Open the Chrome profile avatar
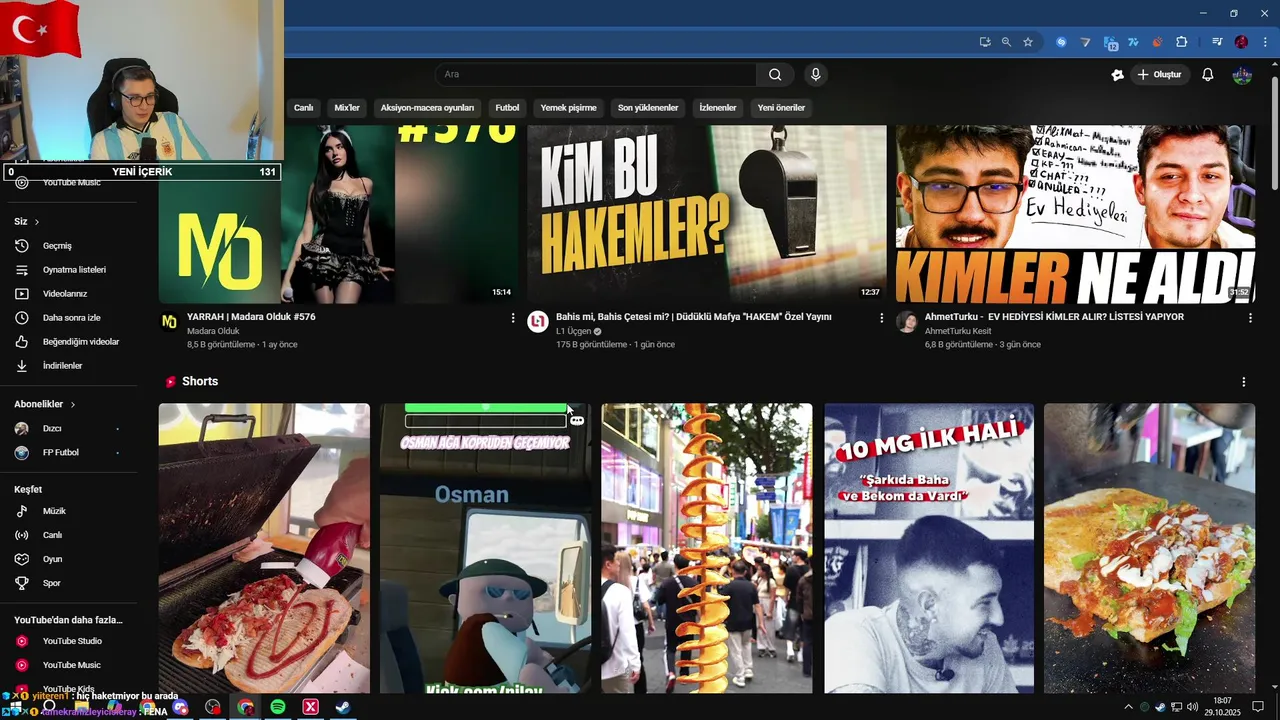This screenshot has height=720, width=1280. [1241, 42]
